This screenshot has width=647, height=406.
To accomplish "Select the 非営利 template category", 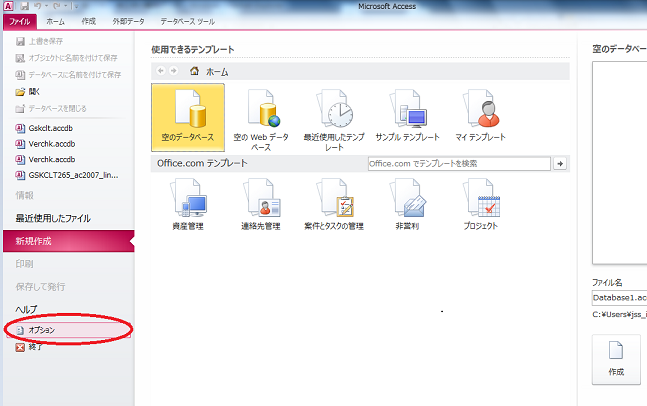I will tap(407, 204).
